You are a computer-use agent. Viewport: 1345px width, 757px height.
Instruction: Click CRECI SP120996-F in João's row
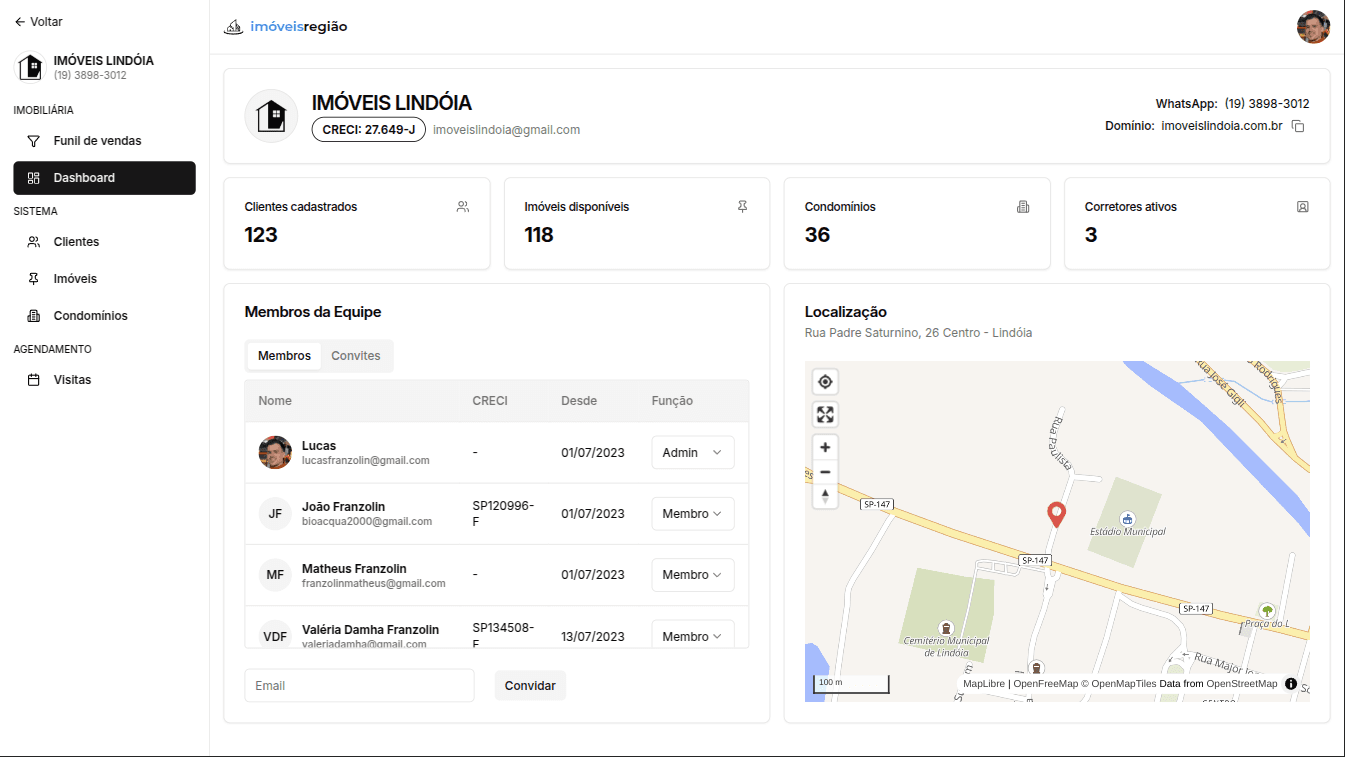click(x=504, y=514)
